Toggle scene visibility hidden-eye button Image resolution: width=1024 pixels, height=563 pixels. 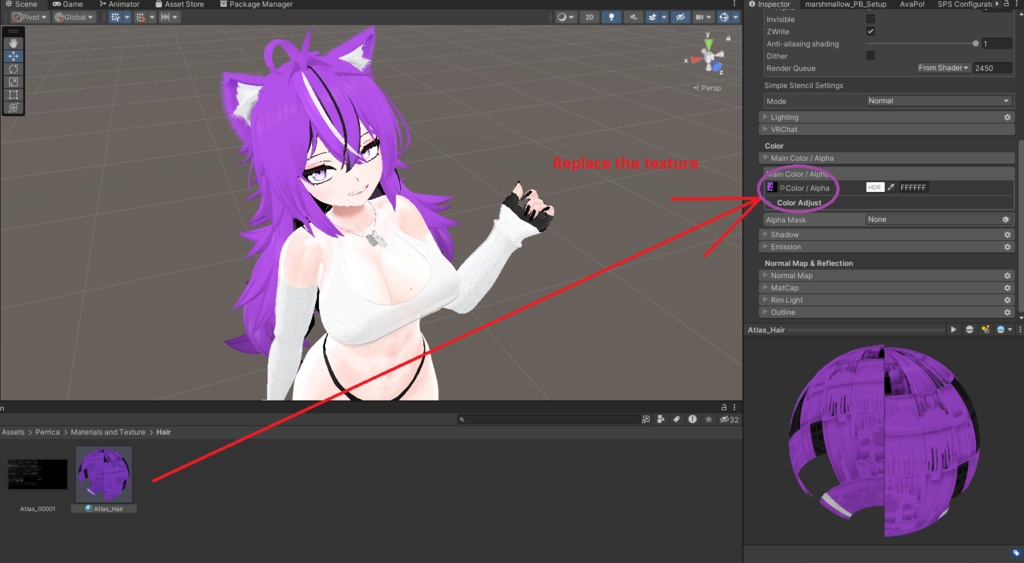680,17
